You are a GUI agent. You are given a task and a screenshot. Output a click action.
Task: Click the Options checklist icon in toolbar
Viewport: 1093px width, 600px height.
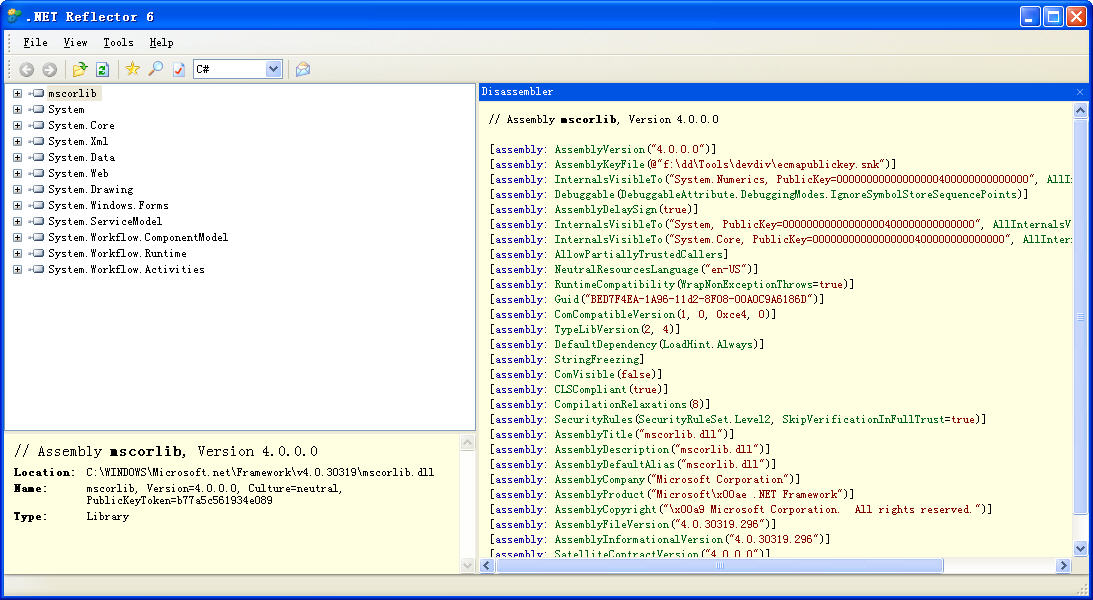(x=178, y=69)
